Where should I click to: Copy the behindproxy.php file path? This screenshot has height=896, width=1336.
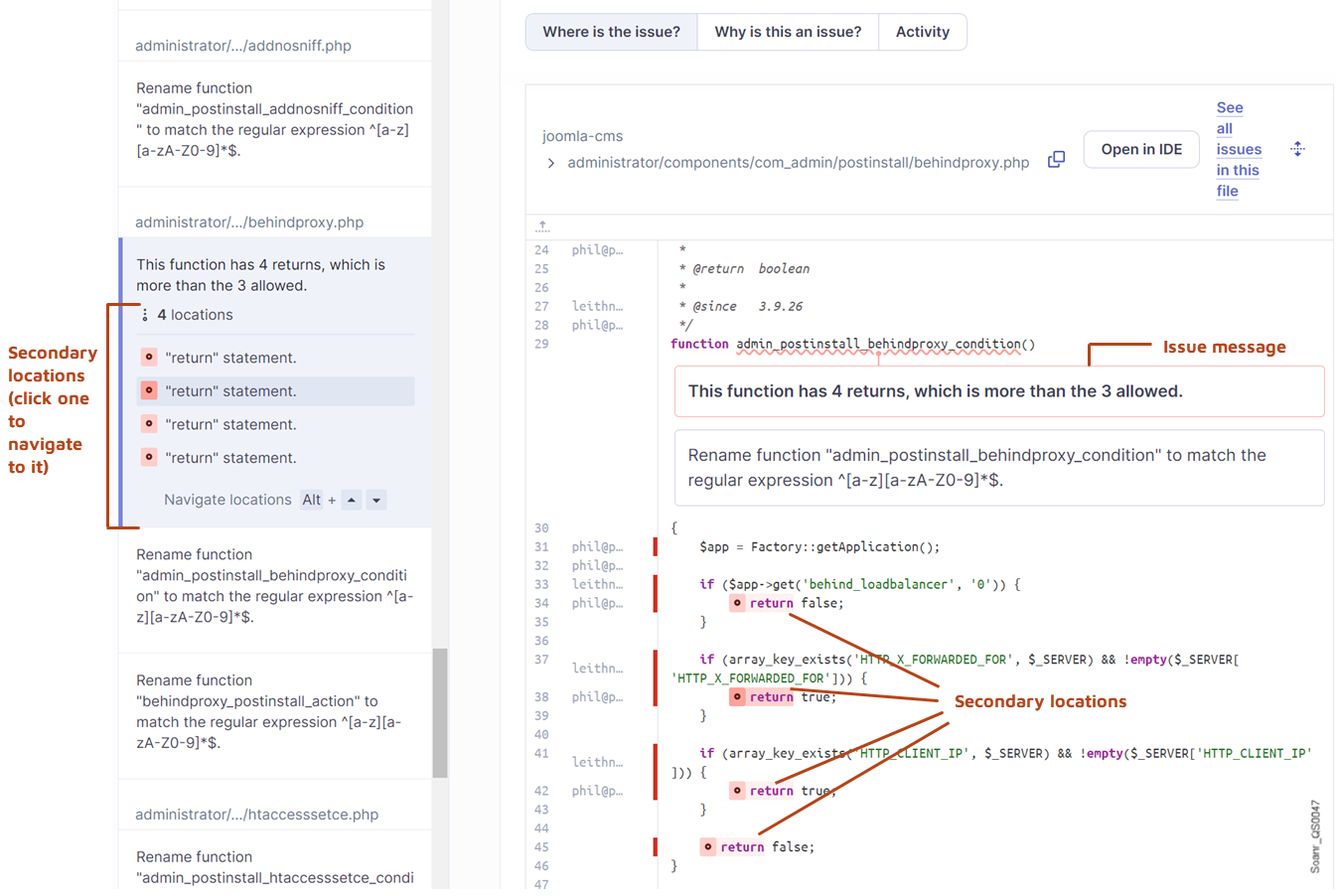1056,160
